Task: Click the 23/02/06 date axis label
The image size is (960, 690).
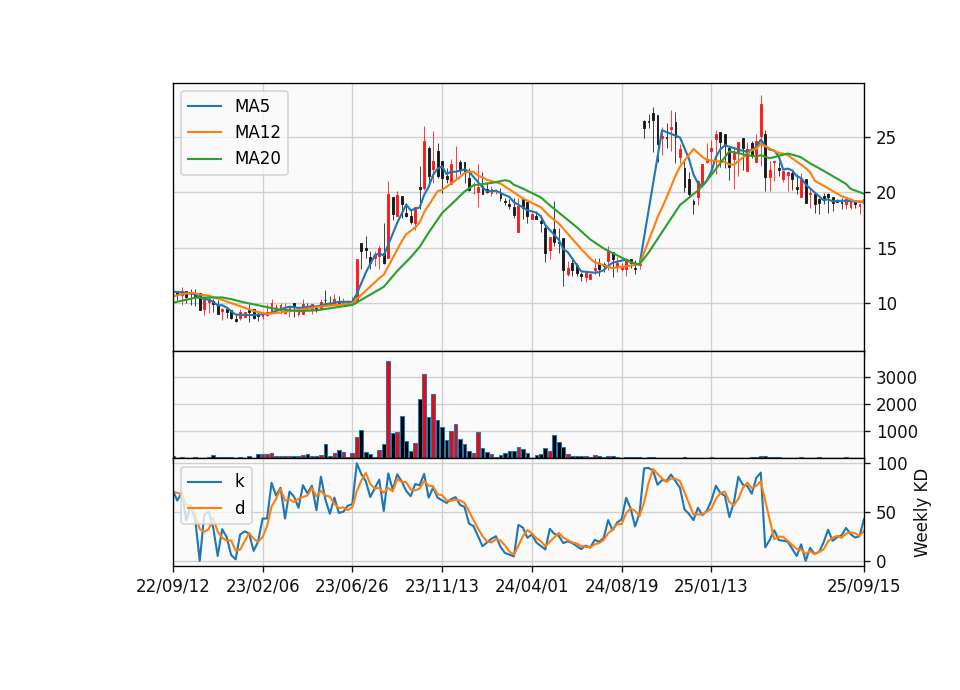Action: 263,586
